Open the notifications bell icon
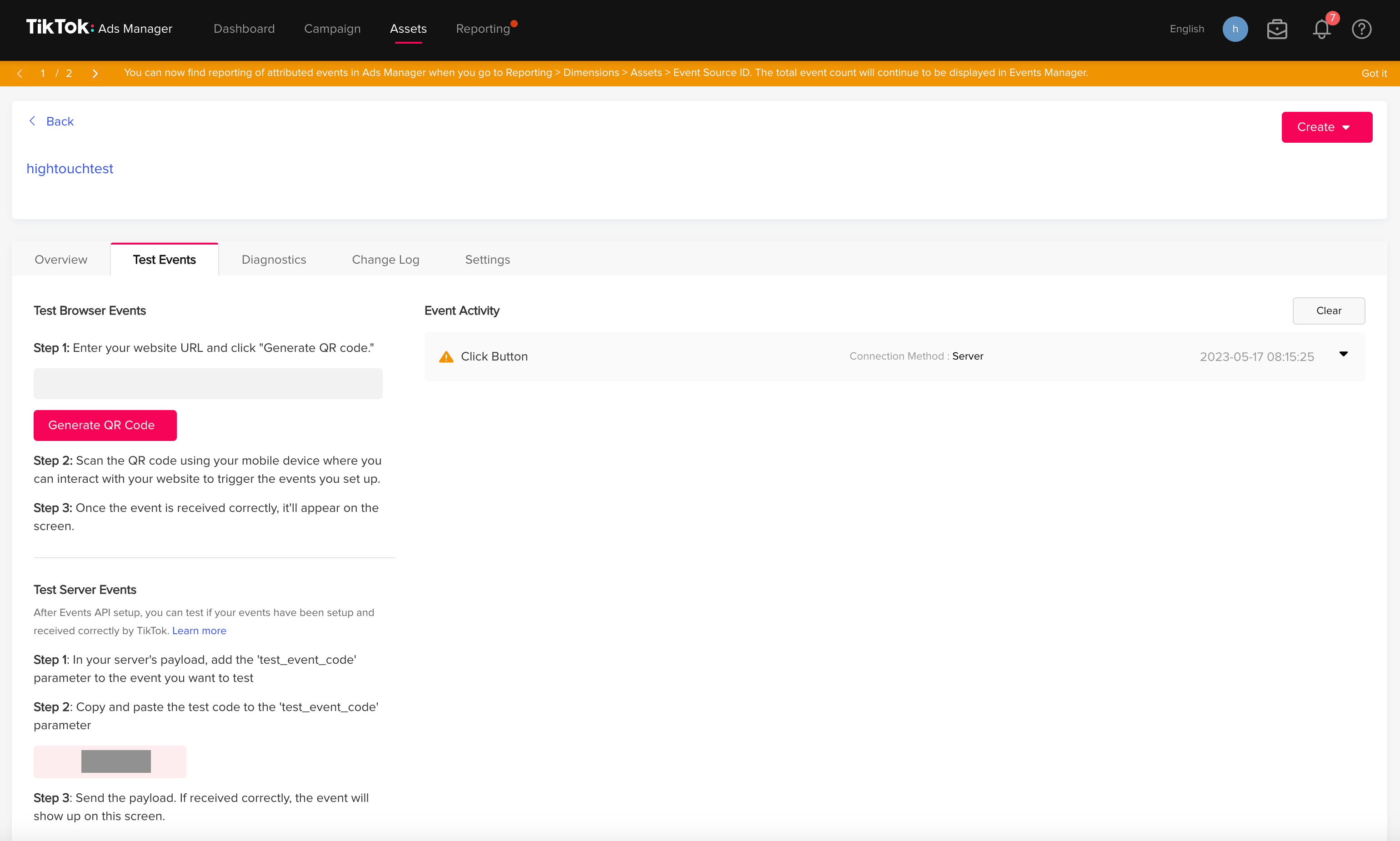The width and height of the screenshot is (1400, 841). click(x=1321, y=29)
